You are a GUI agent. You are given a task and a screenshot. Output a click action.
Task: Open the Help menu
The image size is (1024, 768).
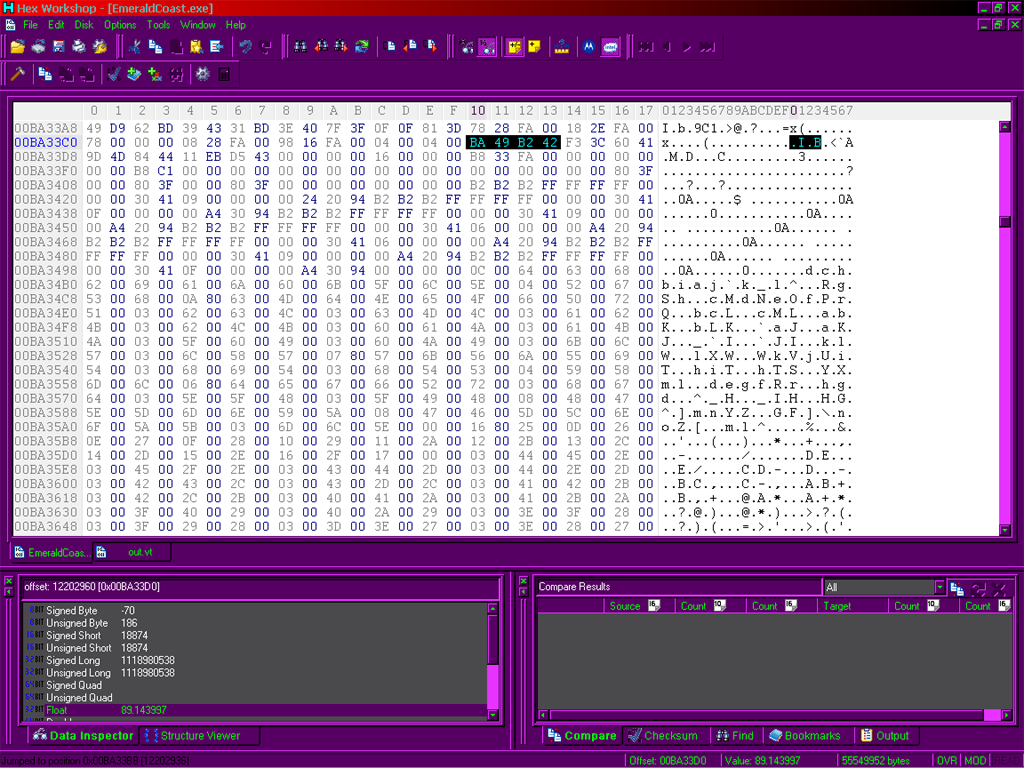click(x=236, y=25)
